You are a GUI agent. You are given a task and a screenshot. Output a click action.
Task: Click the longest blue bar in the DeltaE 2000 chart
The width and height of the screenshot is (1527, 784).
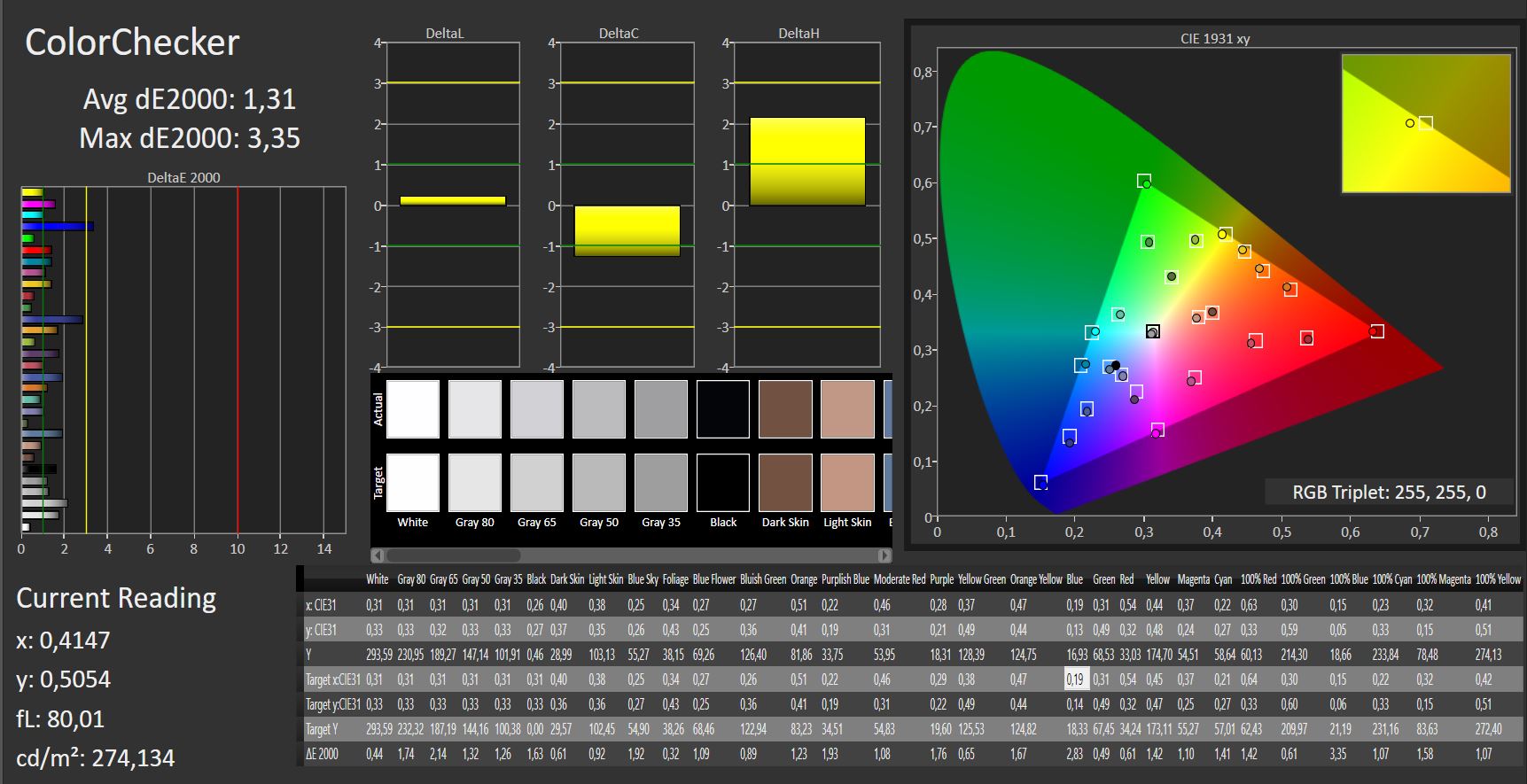click(58, 227)
